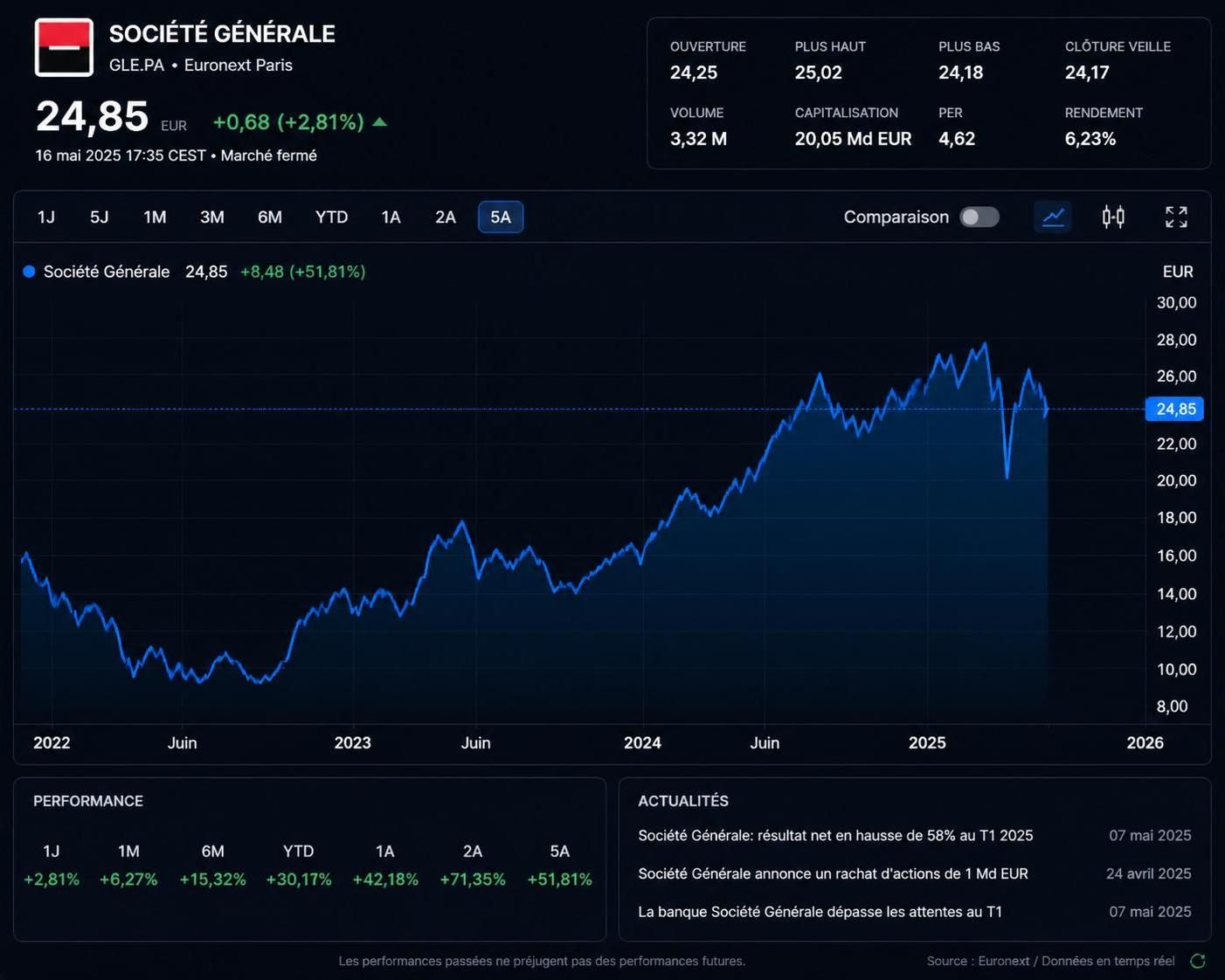Expand chart to fullscreen icon

pos(1176,217)
